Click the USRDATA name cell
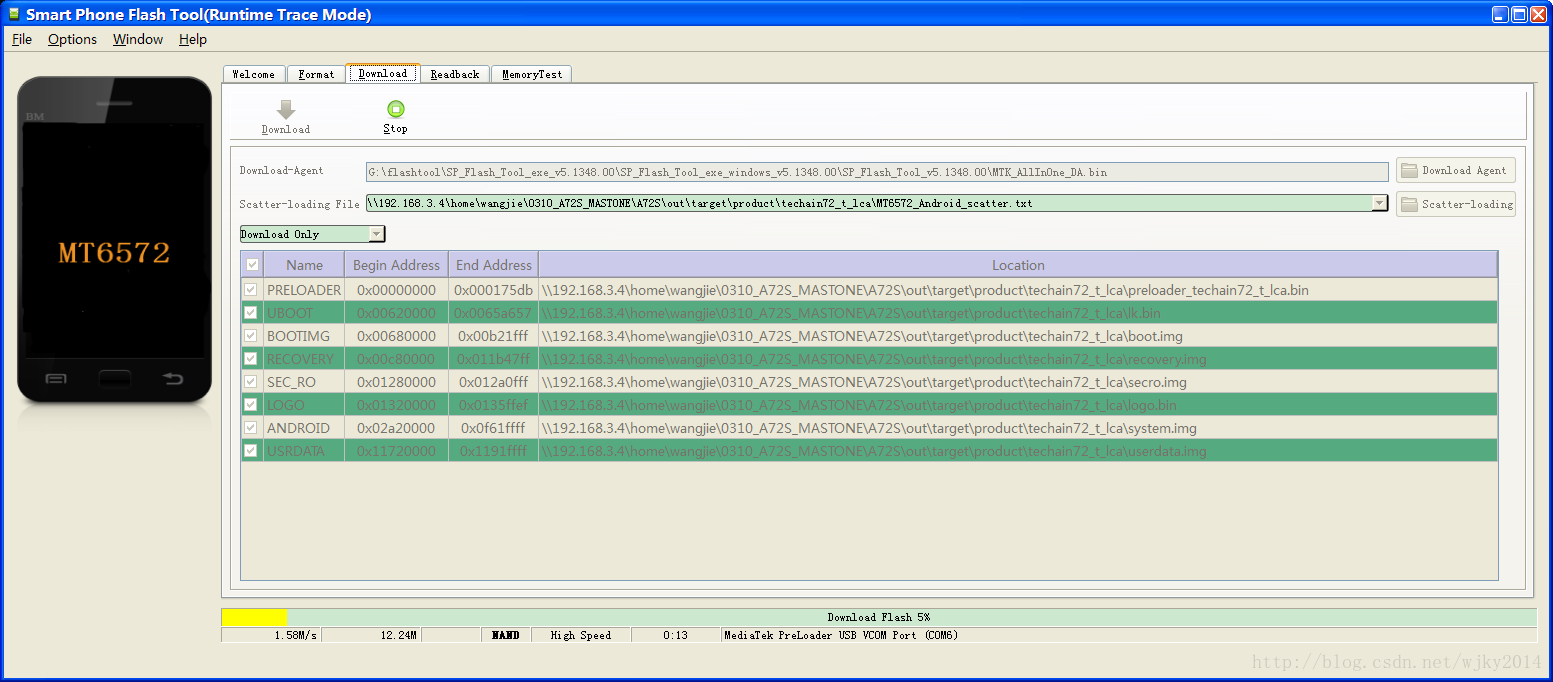The width and height of the screenshot is (1553, 682). pyautogui.click(x=304, y=451)
